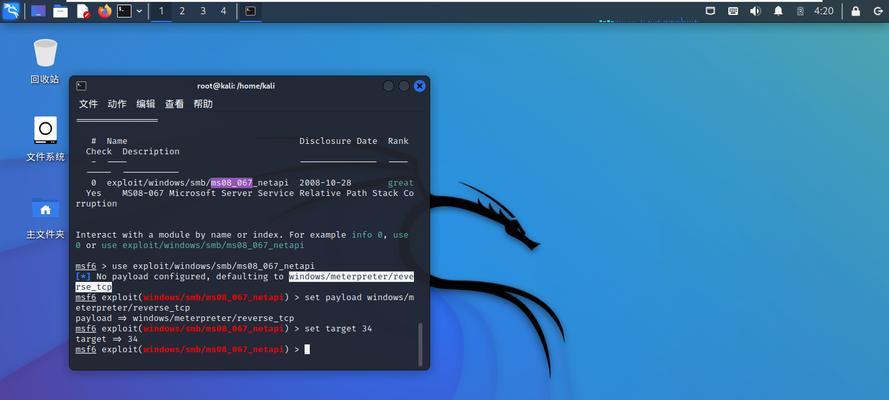Click the show desktop panel icon

pyautogui.click(x=38, y=11)
